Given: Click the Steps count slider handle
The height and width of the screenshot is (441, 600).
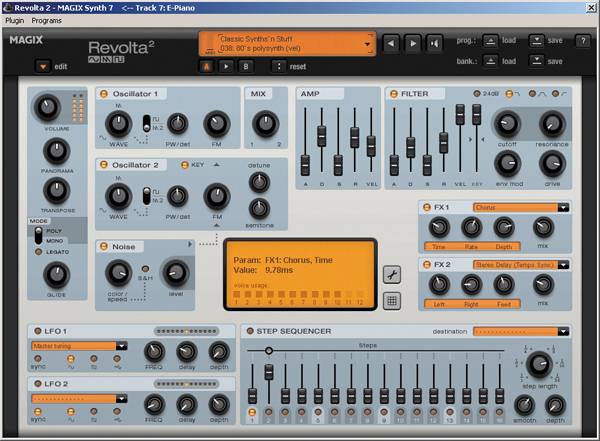Looking at the screenshot, I should (x=269, y=350).
